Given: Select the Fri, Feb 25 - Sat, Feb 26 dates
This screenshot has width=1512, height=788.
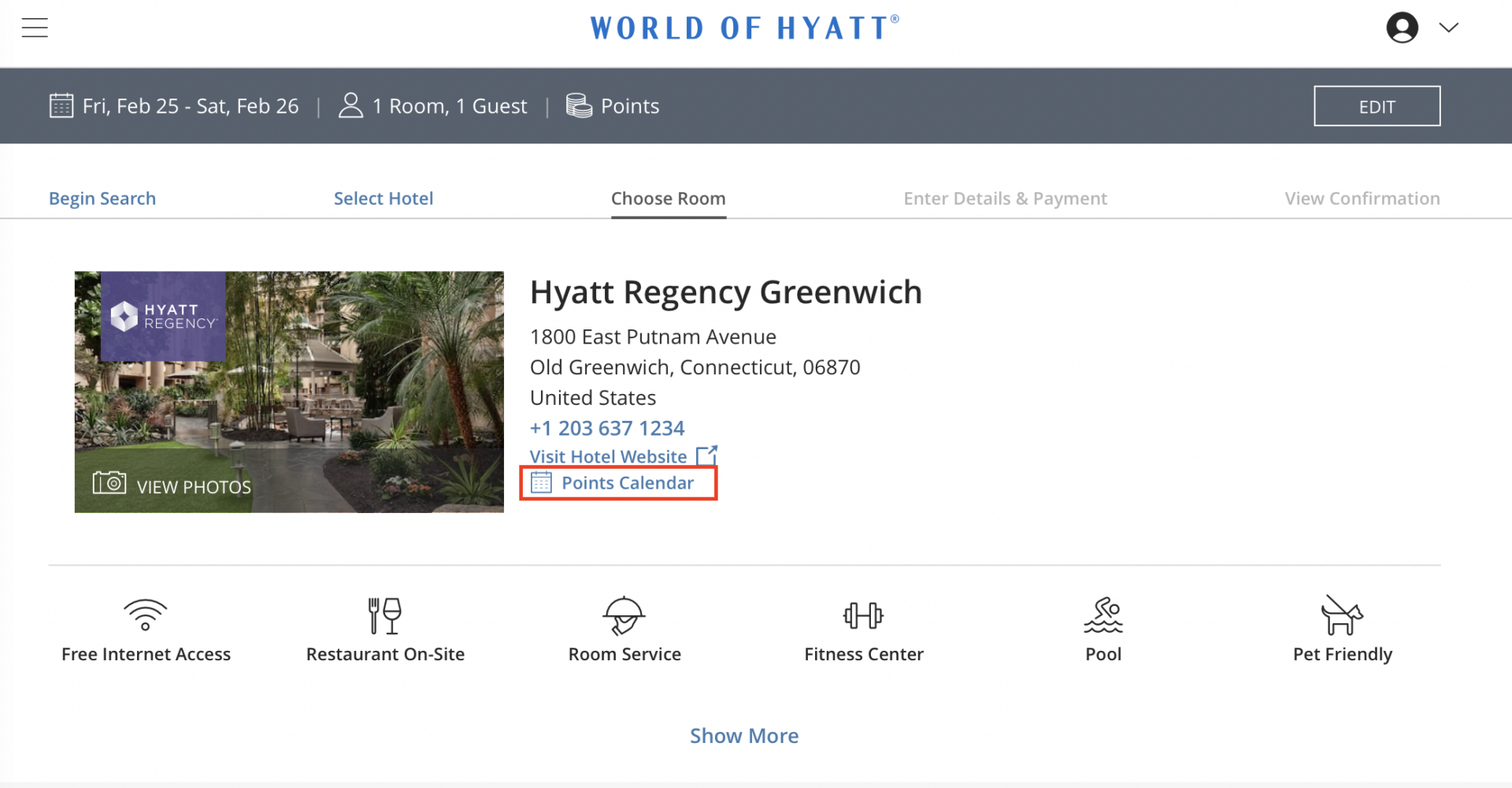Looking at the screenshot, I should [x=191, y=106].
